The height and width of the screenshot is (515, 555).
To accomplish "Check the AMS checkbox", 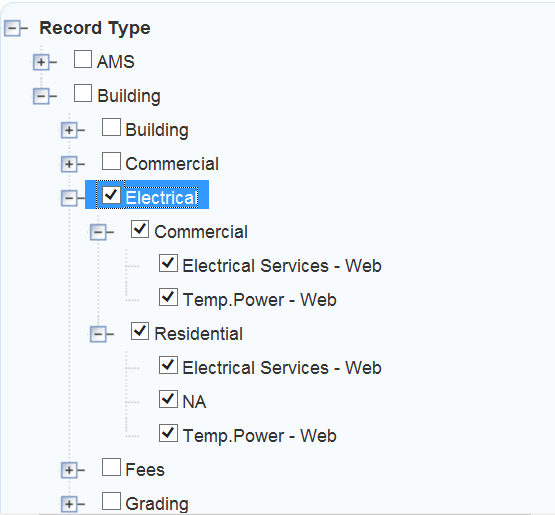I will click(x=83, y=59).
